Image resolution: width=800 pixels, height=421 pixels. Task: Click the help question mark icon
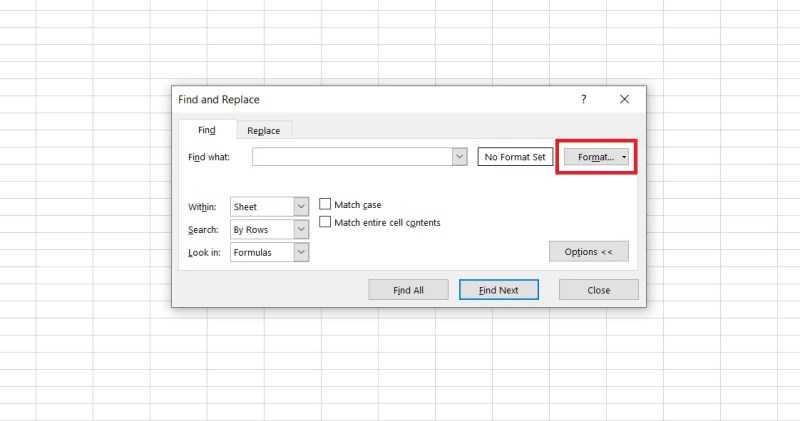(x=584, y=99)
